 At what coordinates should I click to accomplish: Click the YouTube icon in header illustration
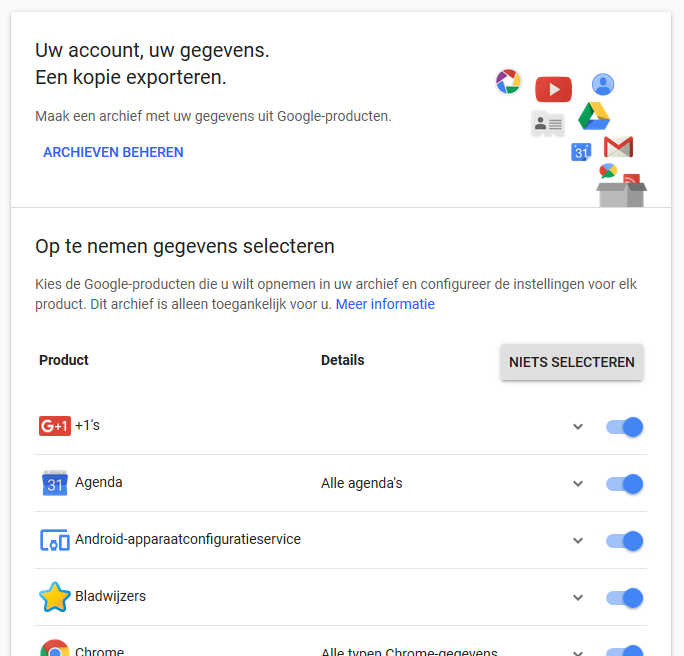pyautogui.click(x=553, y=89)
